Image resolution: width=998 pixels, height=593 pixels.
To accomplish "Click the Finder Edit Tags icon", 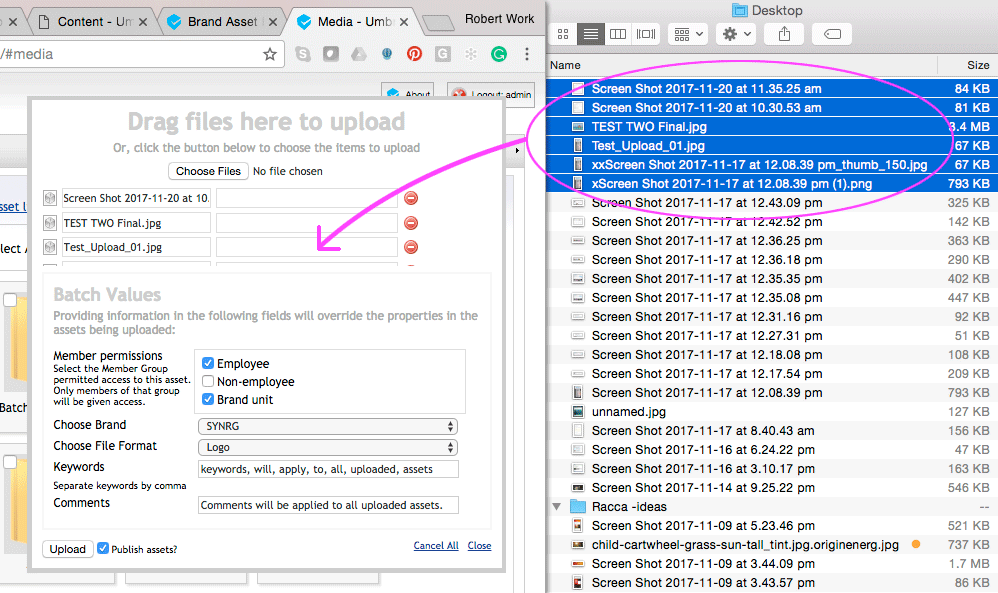I will pos(832,34).
